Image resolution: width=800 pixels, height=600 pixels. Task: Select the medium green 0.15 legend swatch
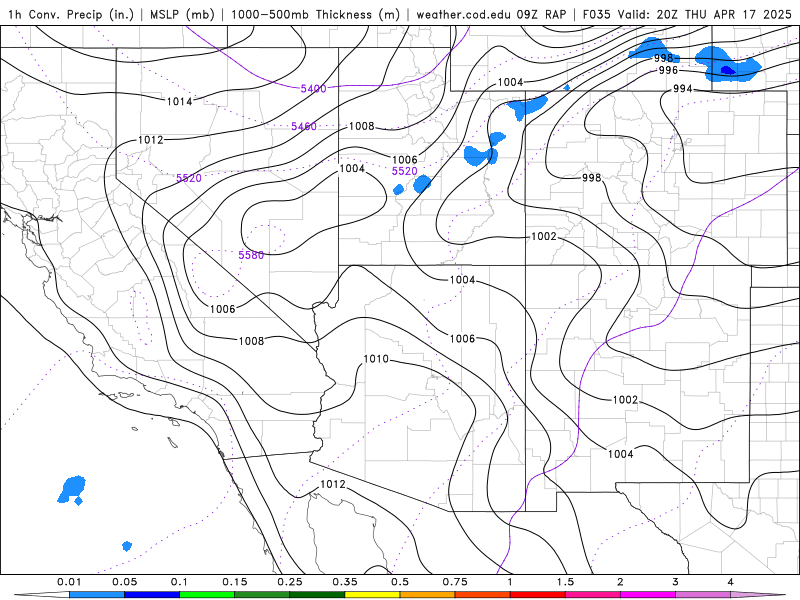pyautogui.click(x=262, y=595)
